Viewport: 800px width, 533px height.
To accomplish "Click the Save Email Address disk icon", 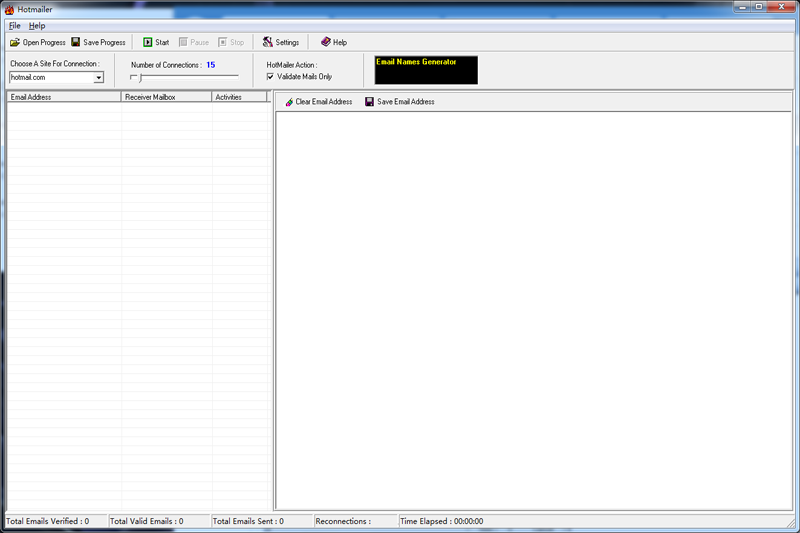I will 369,102.
